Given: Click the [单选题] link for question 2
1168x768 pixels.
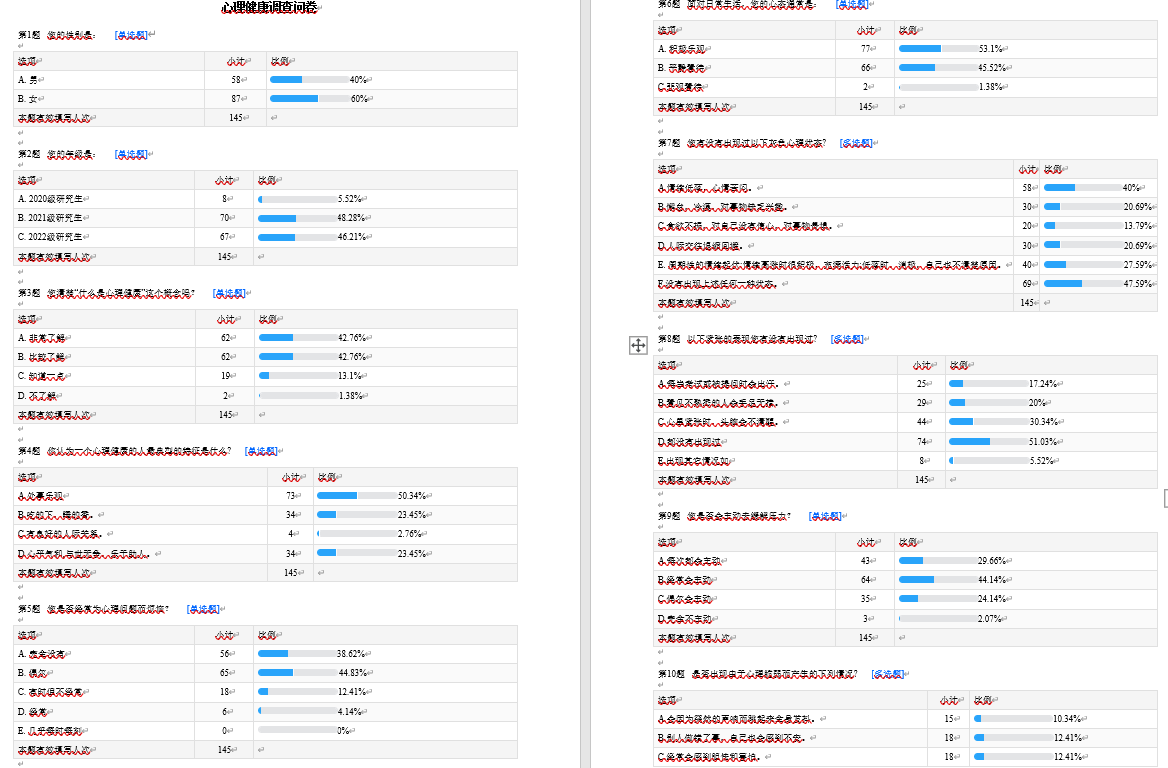Looking at the screenshot, I should [x=131, y=154].
